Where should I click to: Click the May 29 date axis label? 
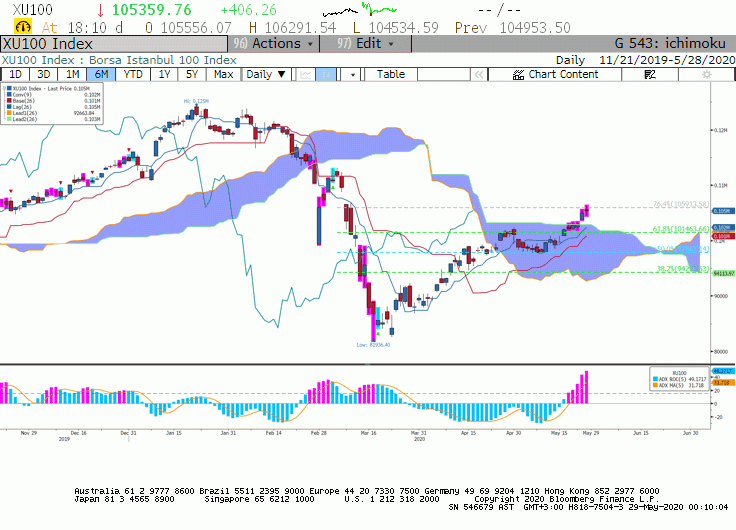590,433
